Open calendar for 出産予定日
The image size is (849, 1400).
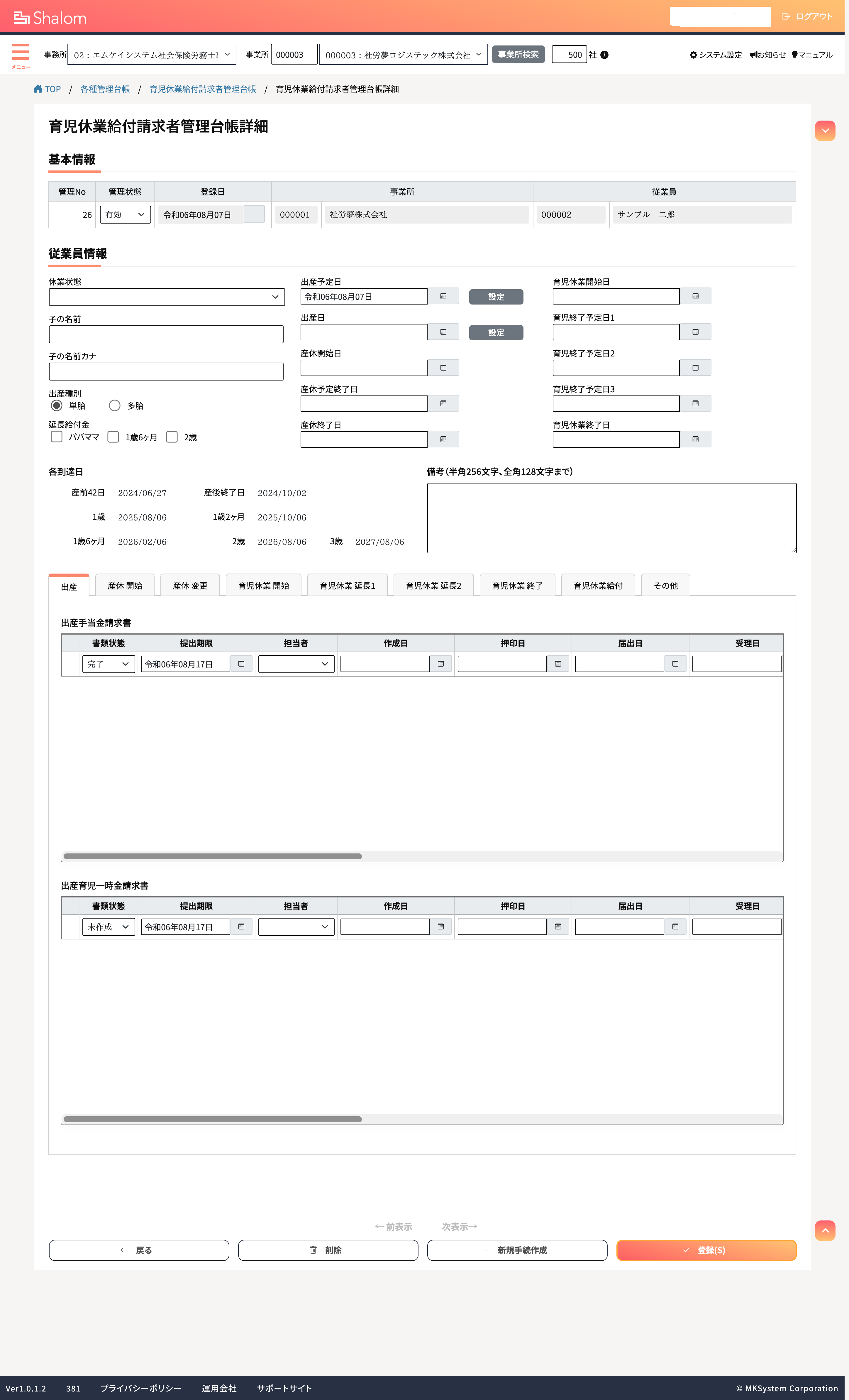pyautogui.click(x=443, y=297)
